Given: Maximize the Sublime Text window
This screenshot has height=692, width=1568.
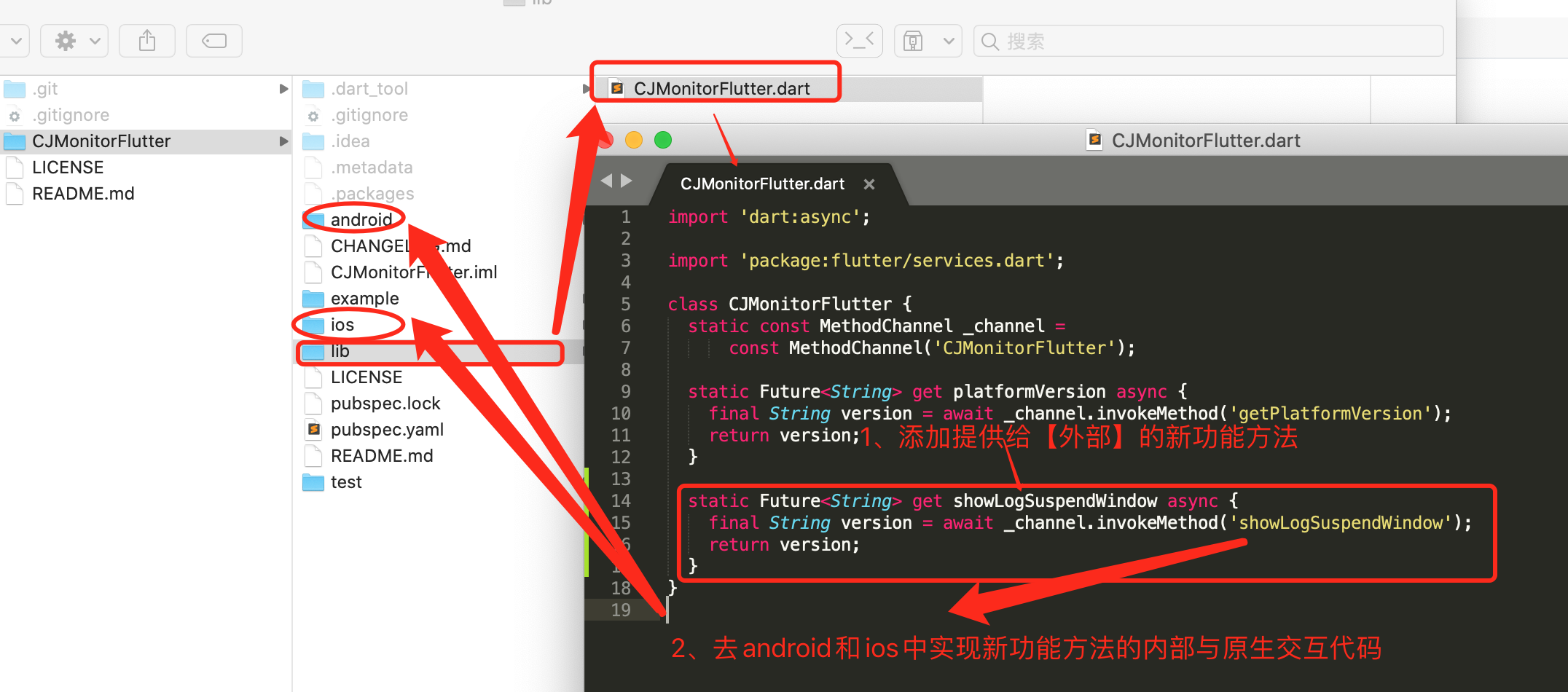Looking at the screenshot, I should click(663, 140).
